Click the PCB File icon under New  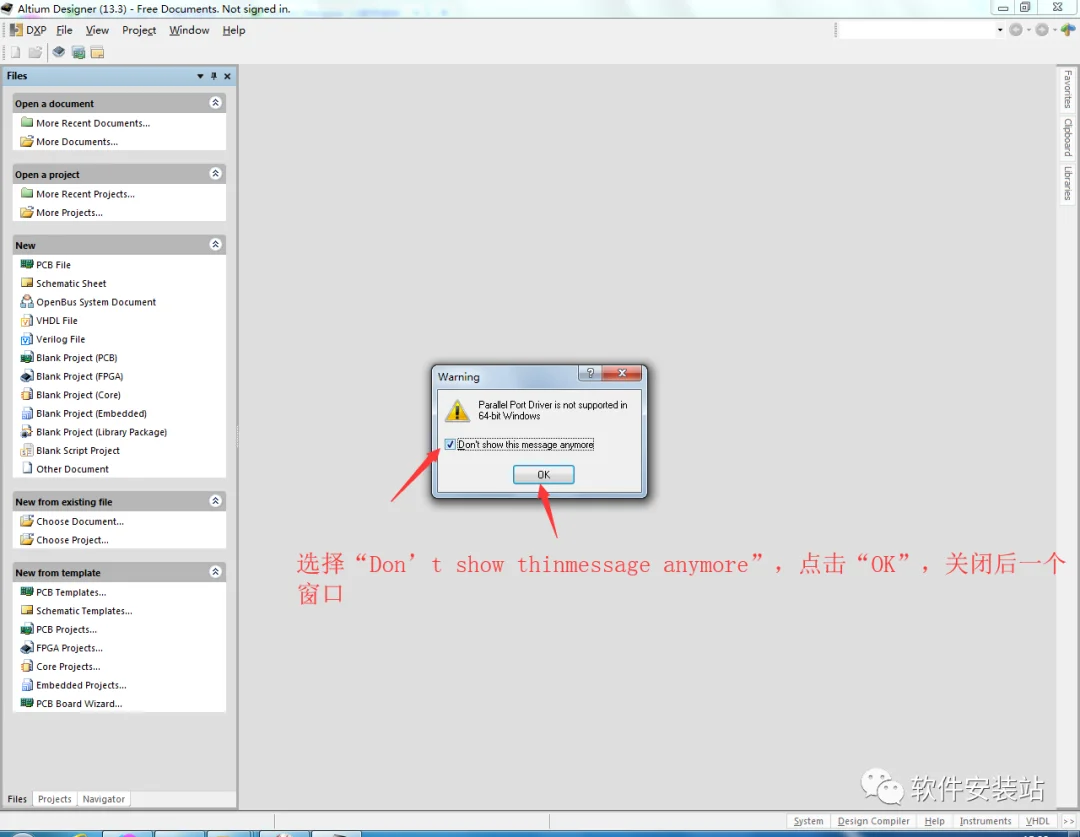point(27,265)
